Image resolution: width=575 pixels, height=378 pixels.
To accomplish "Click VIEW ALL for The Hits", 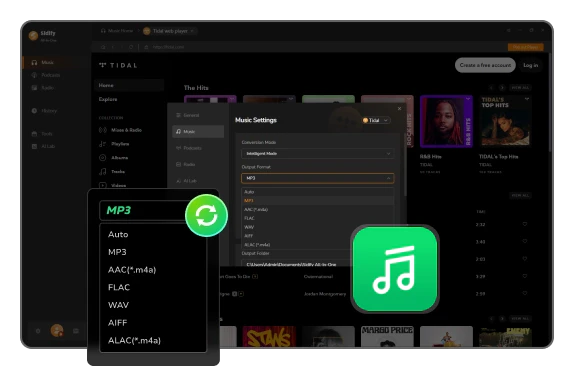I will pos(520,88).
